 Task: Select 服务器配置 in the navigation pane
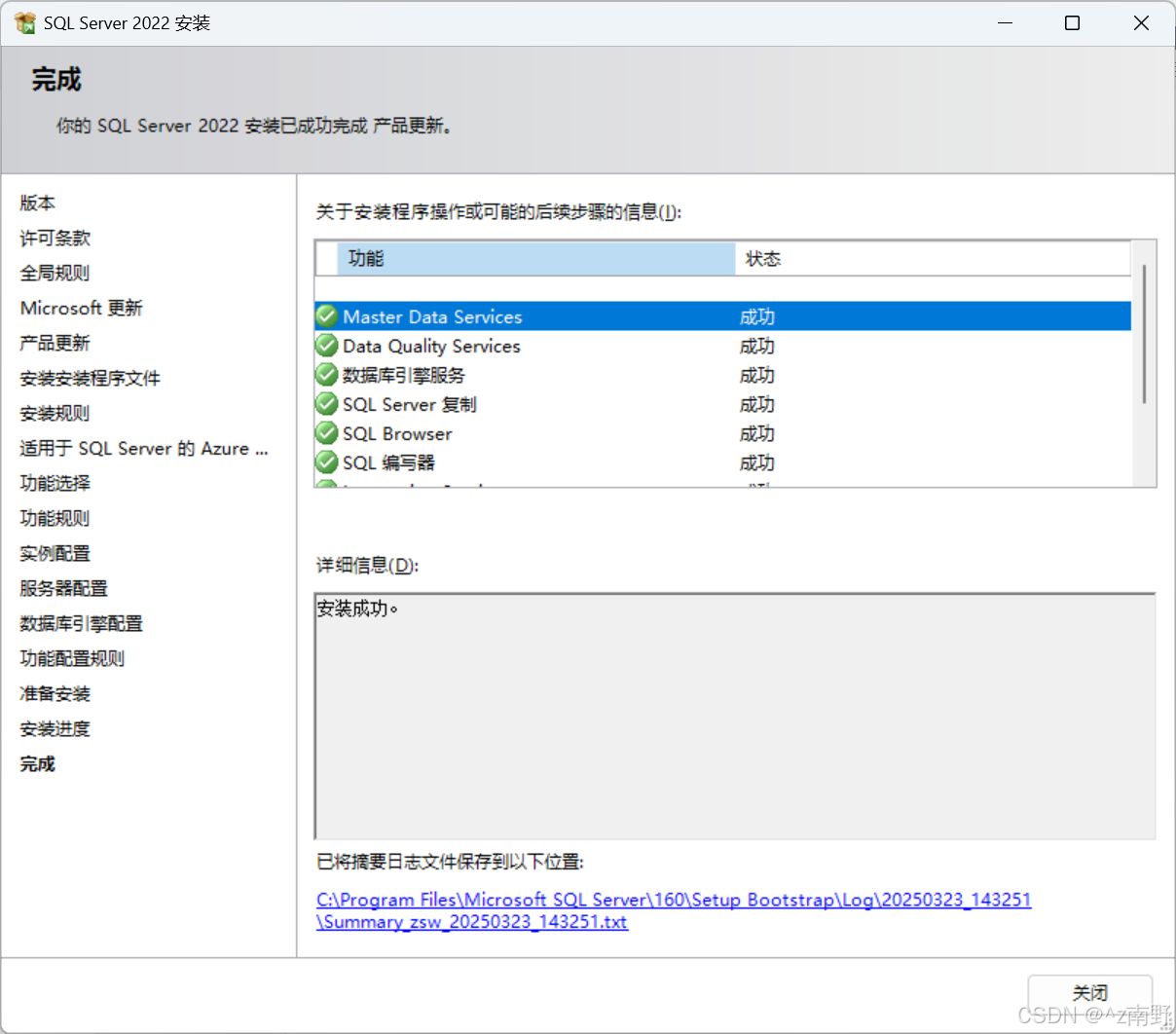pyautogui.click(x=62, y=588)
